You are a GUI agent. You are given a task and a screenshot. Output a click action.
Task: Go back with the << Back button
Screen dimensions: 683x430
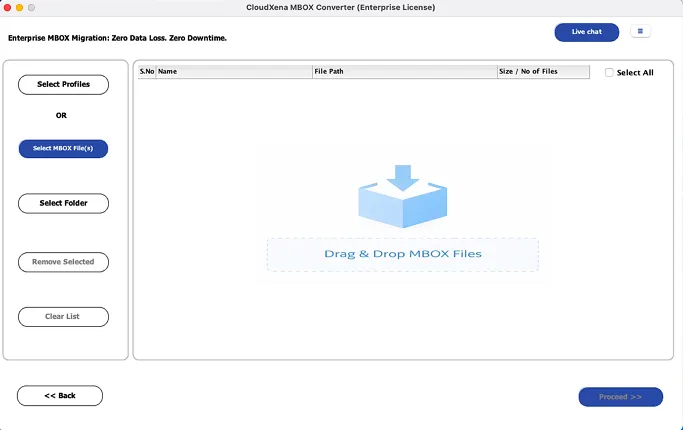pos(60,396)
